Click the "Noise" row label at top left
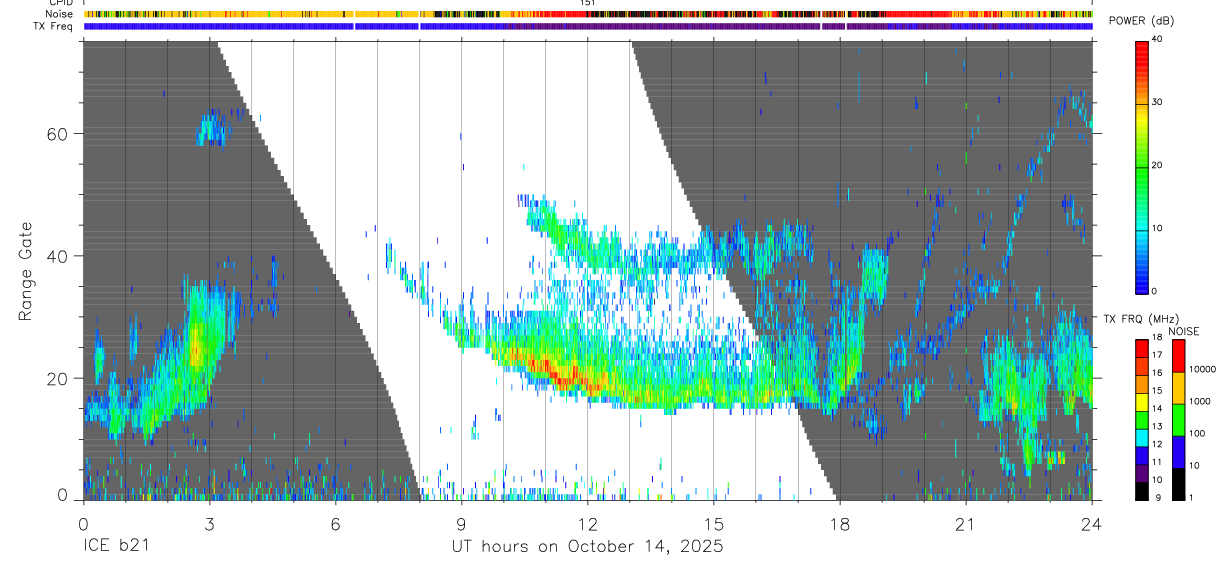1228x567 pixels. click(60, 14)
